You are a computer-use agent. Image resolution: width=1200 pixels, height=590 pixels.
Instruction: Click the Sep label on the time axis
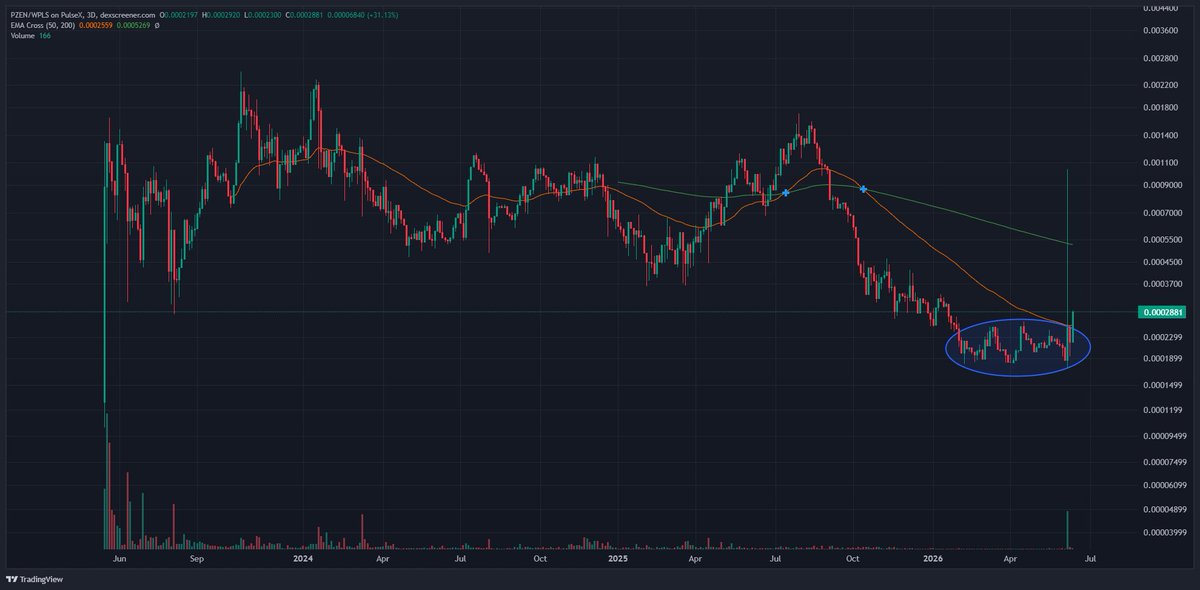[197, 560]
